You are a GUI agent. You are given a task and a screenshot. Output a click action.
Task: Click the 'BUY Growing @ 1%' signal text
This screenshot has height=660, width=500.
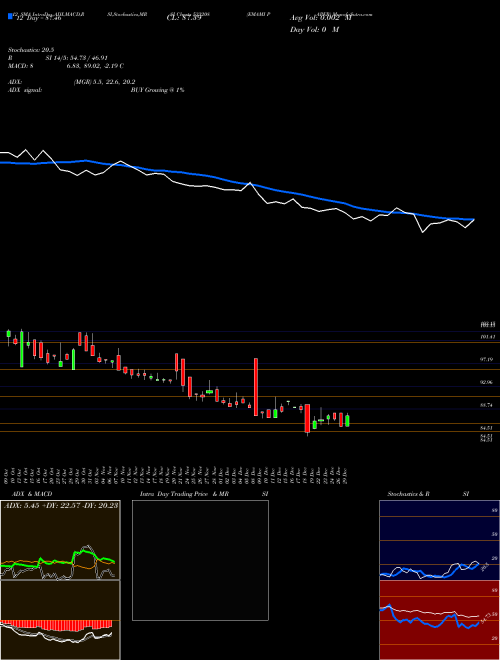157,90
